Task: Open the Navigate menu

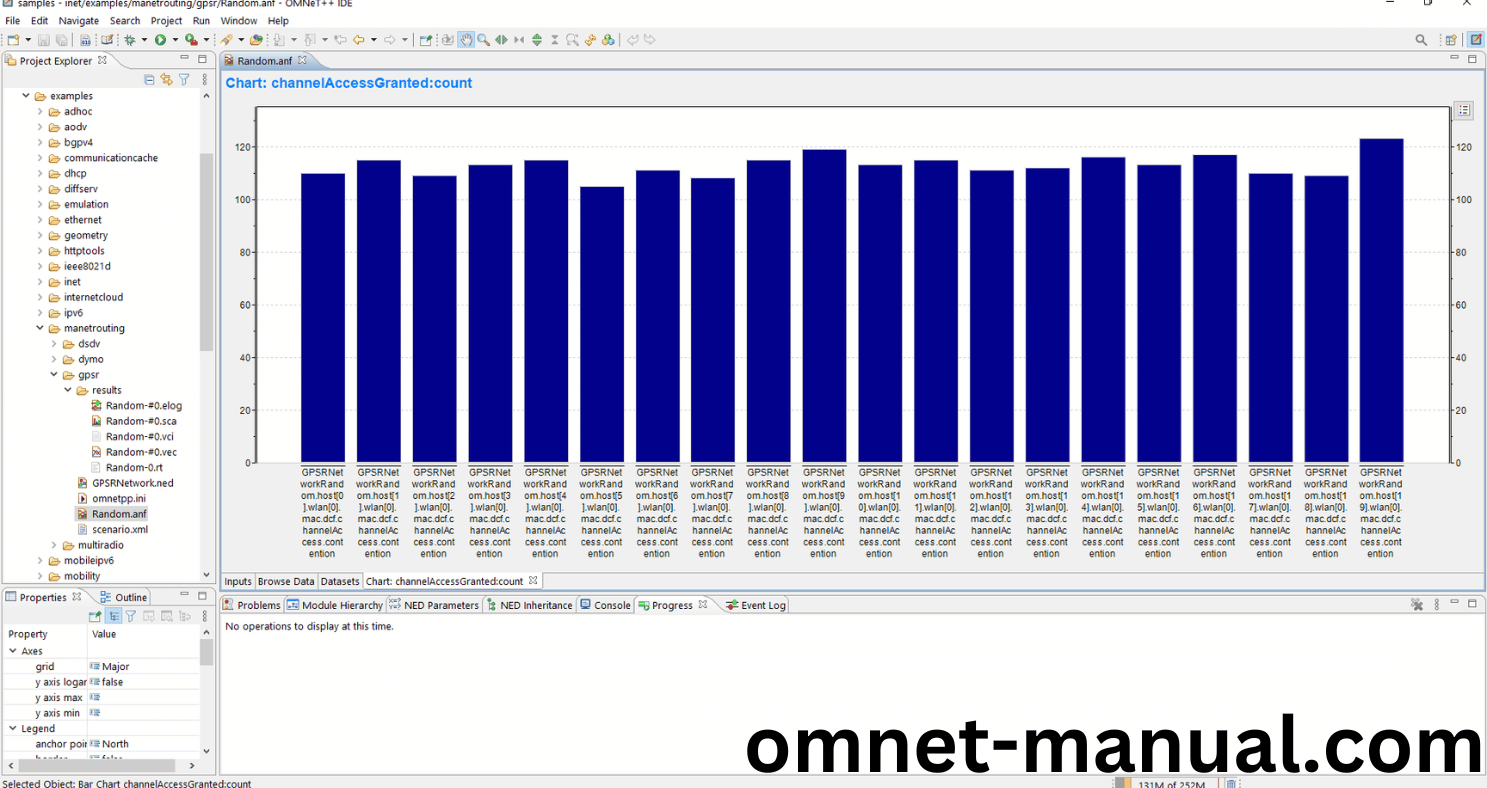Action: (x=78, y=20)
